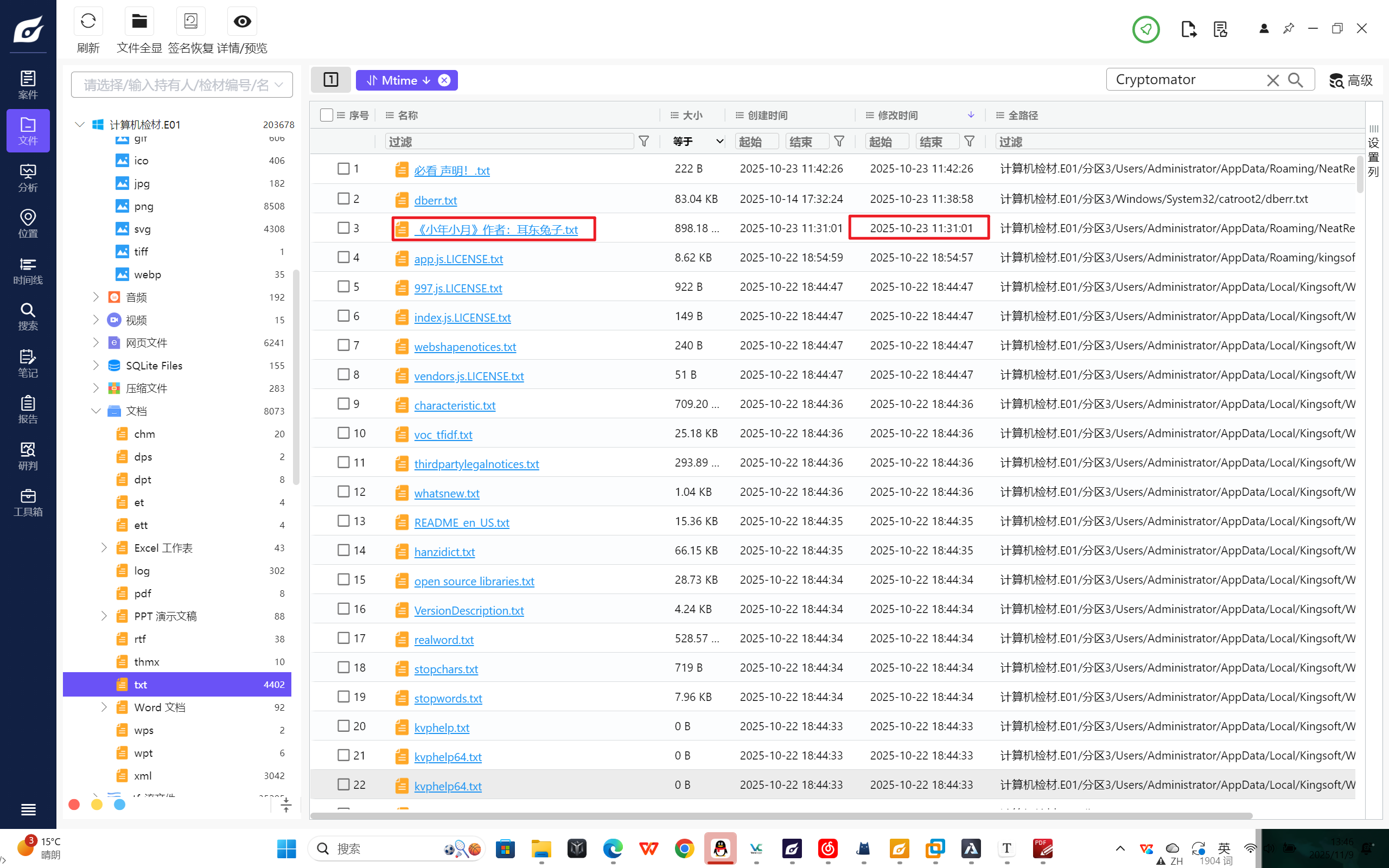Tick the checkbox for row 10
This screenshot has width=1389, height=868.
pos(343,433)
